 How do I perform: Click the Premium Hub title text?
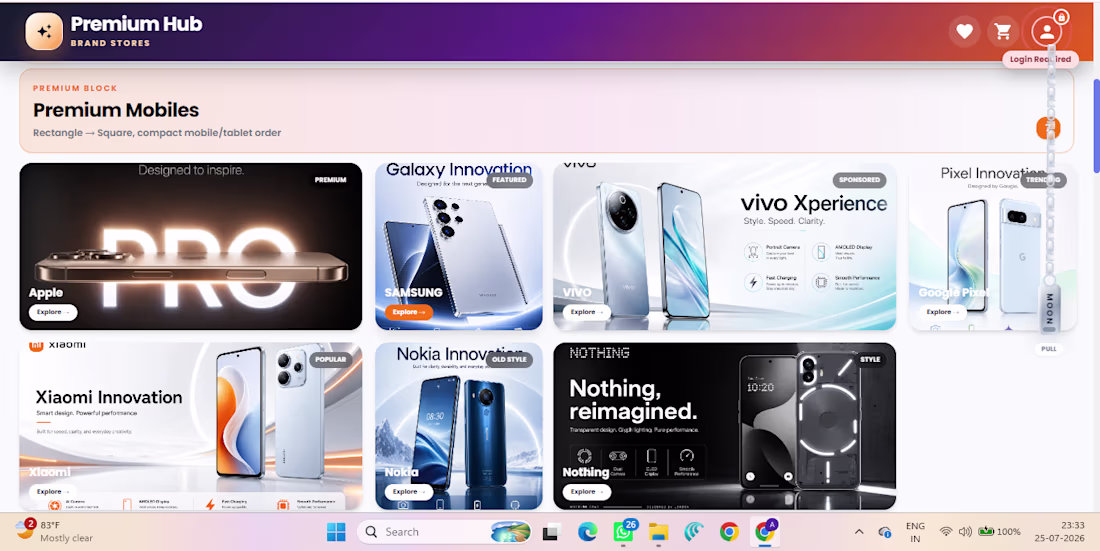pyautogui.click(x=136, y=25)
